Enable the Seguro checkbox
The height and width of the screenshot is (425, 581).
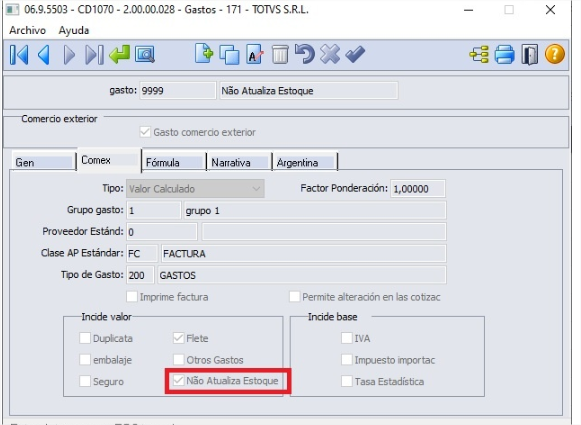click(85, 381)
